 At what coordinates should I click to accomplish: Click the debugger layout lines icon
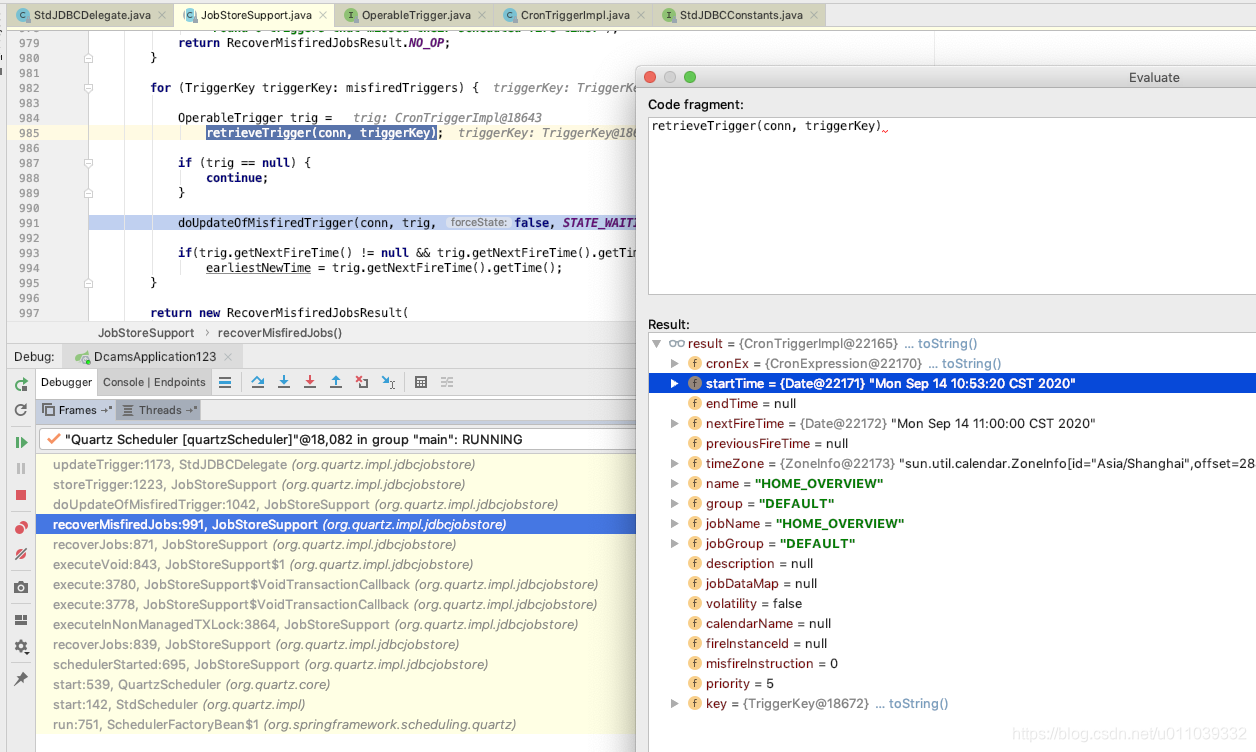point(225,382)
